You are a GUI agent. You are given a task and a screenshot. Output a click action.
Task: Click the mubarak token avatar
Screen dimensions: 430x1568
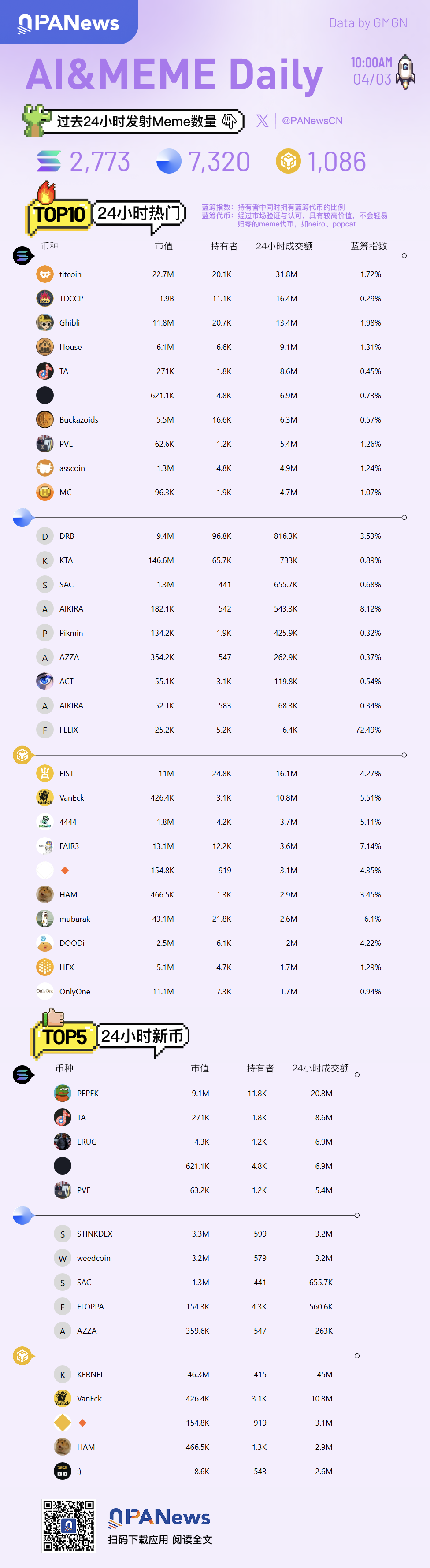[44, 919]
